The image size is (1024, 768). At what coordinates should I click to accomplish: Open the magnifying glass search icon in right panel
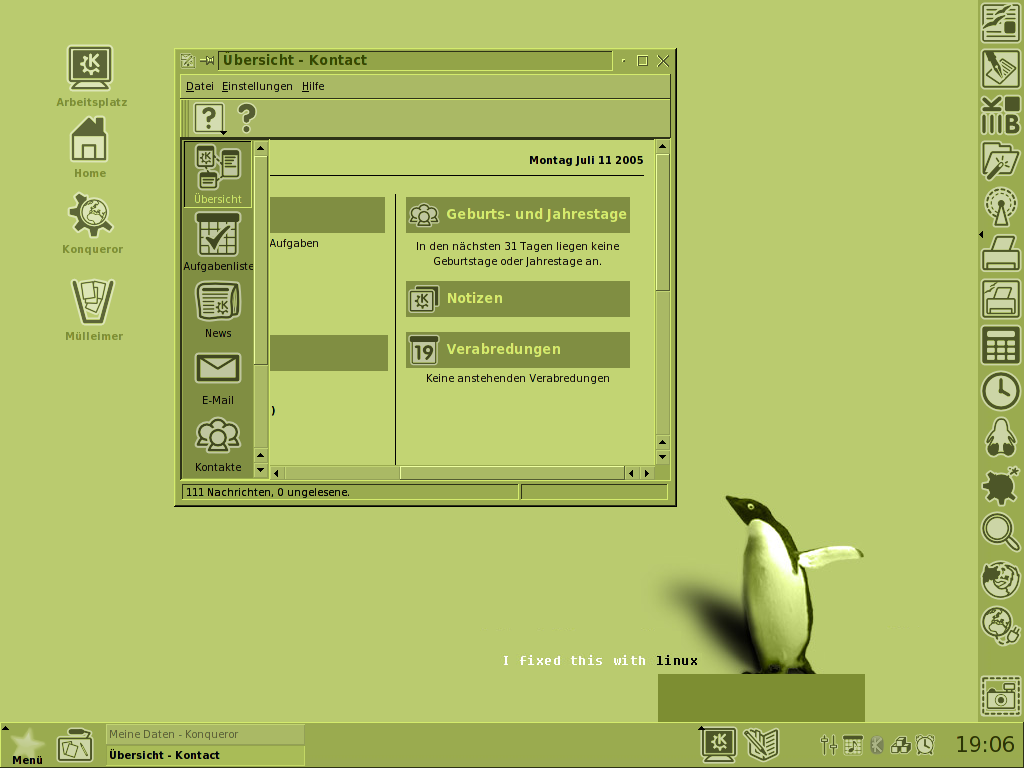pos(1000,532)
